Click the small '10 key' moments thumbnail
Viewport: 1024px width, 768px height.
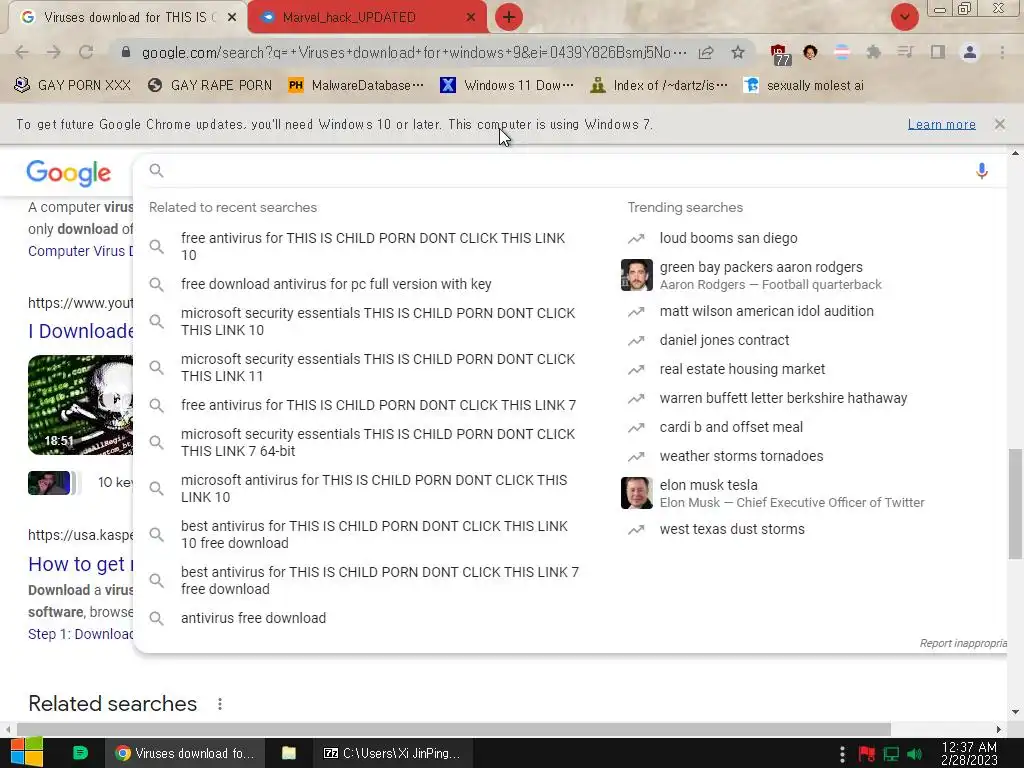[49, 483]
